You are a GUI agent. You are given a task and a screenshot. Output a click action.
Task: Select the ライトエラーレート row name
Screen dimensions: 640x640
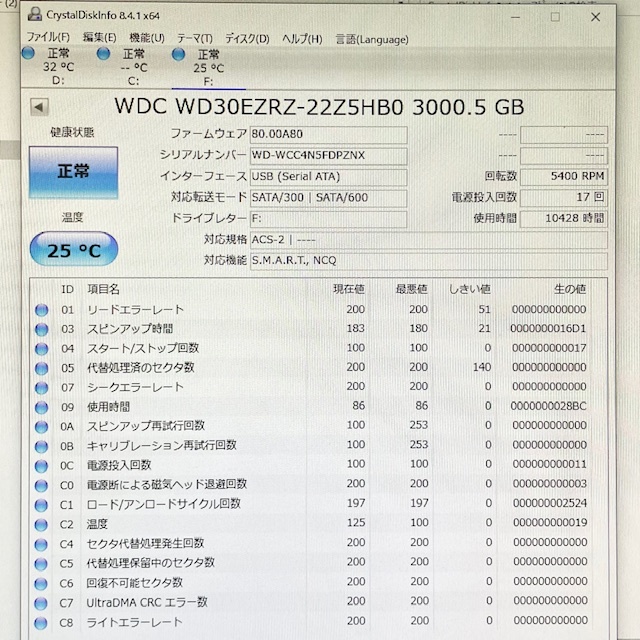[134, 622]
